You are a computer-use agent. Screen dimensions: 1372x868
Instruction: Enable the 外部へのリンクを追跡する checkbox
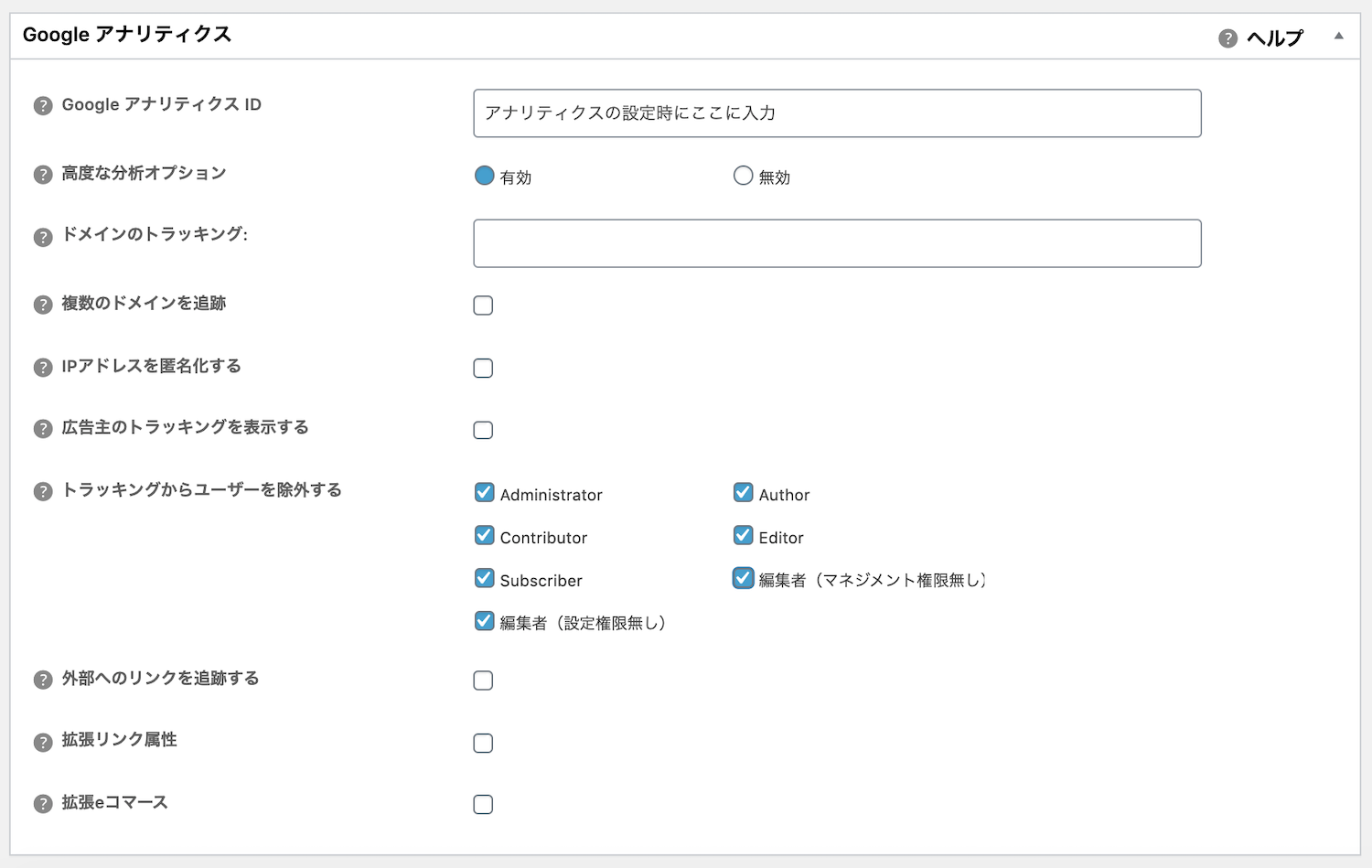click(483, 680)
